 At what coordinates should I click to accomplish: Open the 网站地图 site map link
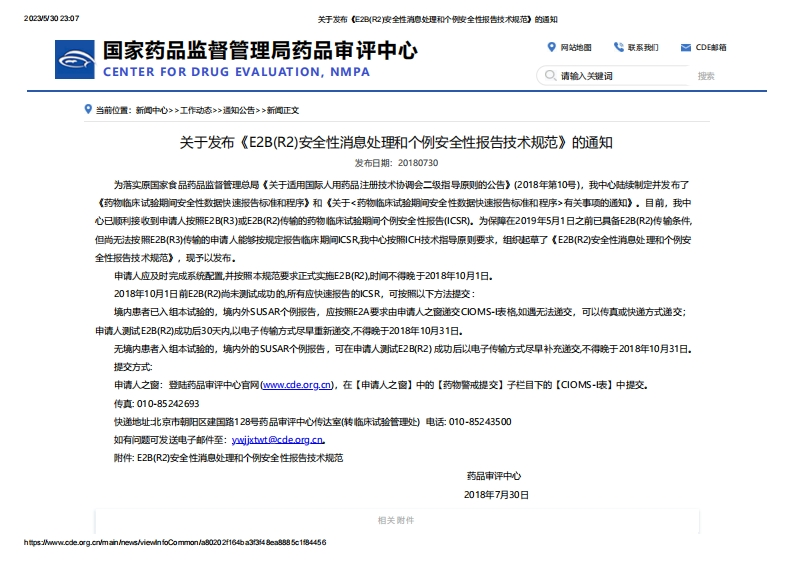coord(576,47)
